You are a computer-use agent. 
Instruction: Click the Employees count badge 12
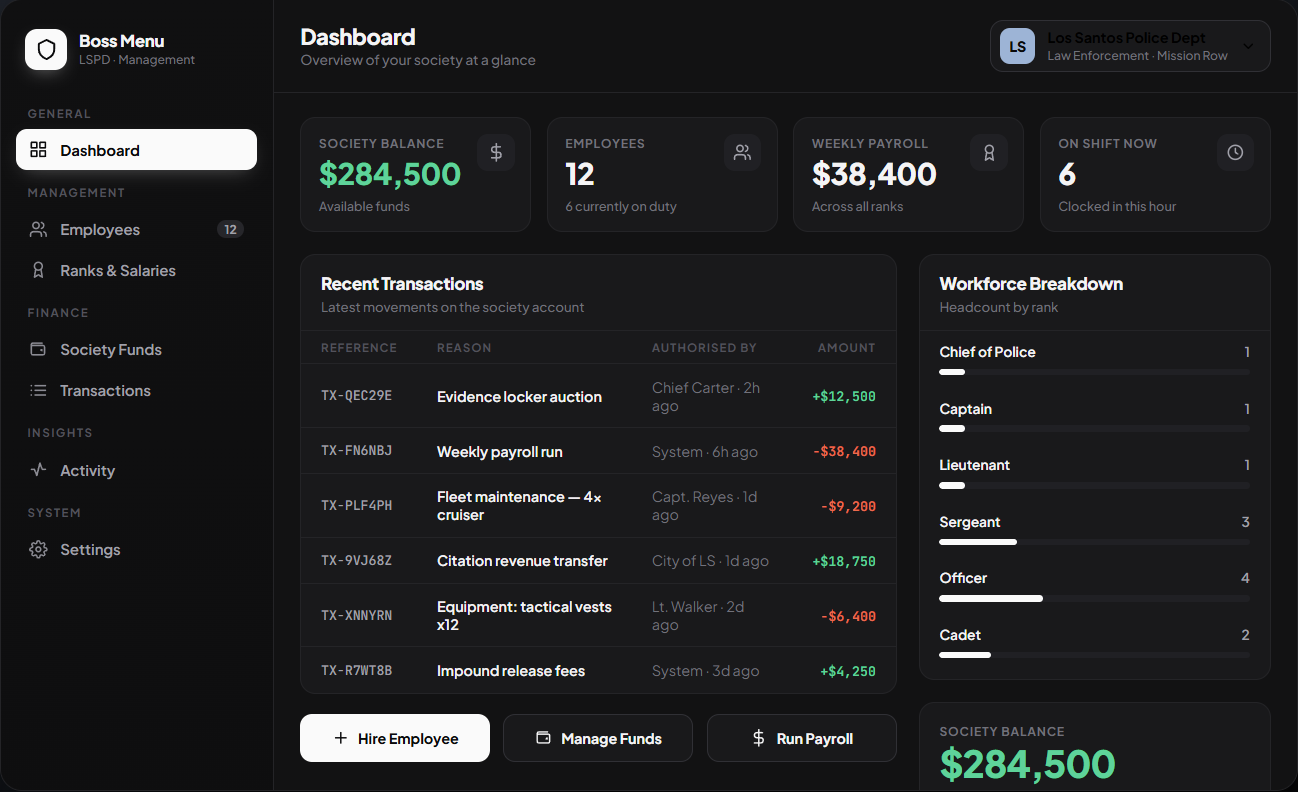coord(230,229)
